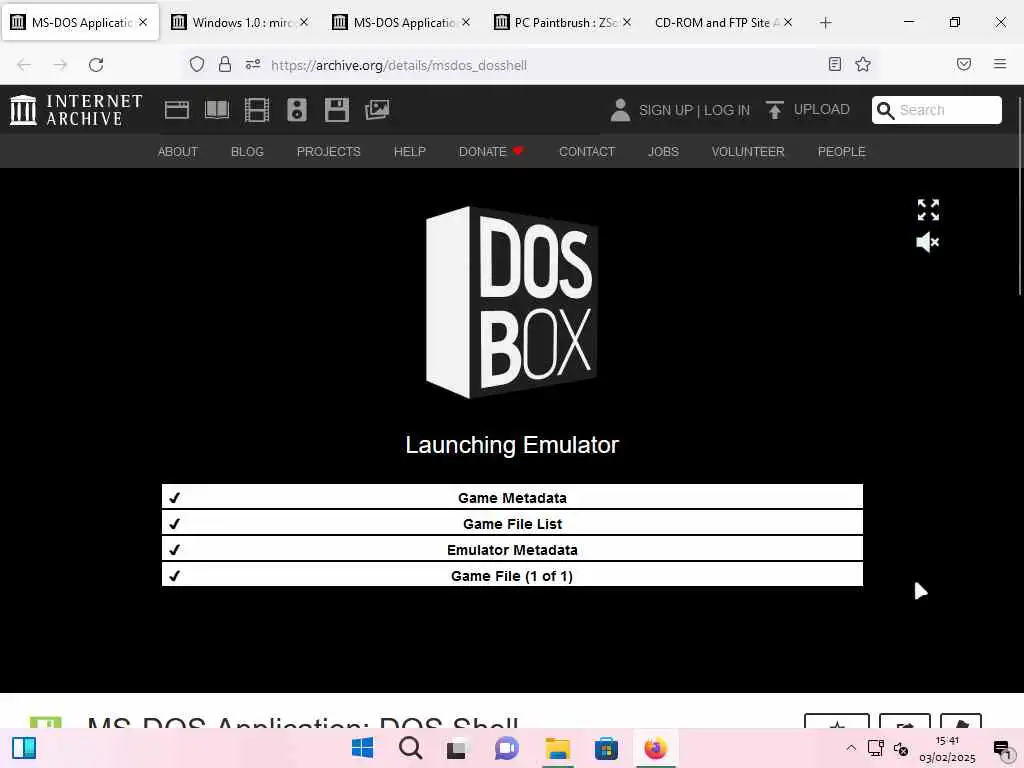Open the BLOG menu item
1024x768 pixels.
coord(247,152)
